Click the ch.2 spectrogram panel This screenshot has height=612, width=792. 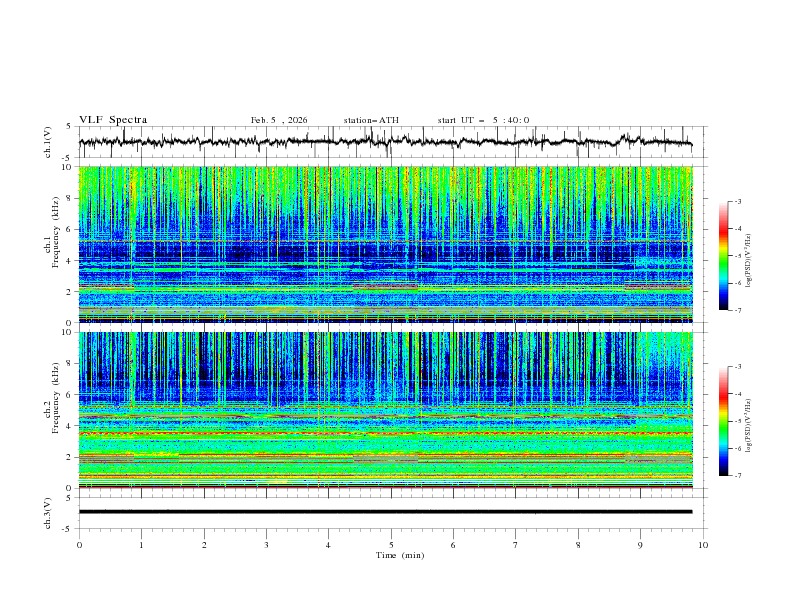point(385,410)
